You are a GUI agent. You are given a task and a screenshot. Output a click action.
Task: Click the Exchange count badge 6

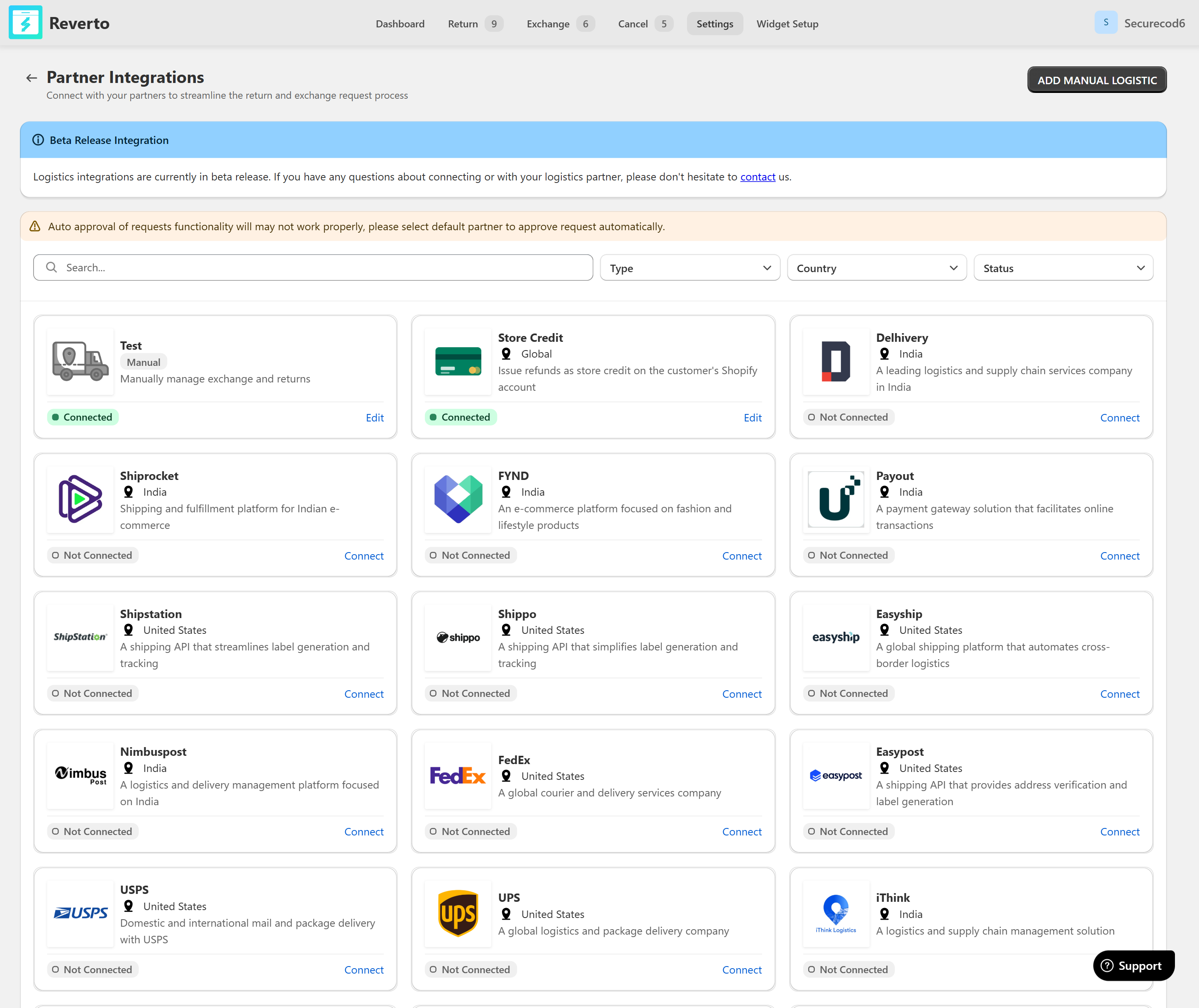(585, 23)
